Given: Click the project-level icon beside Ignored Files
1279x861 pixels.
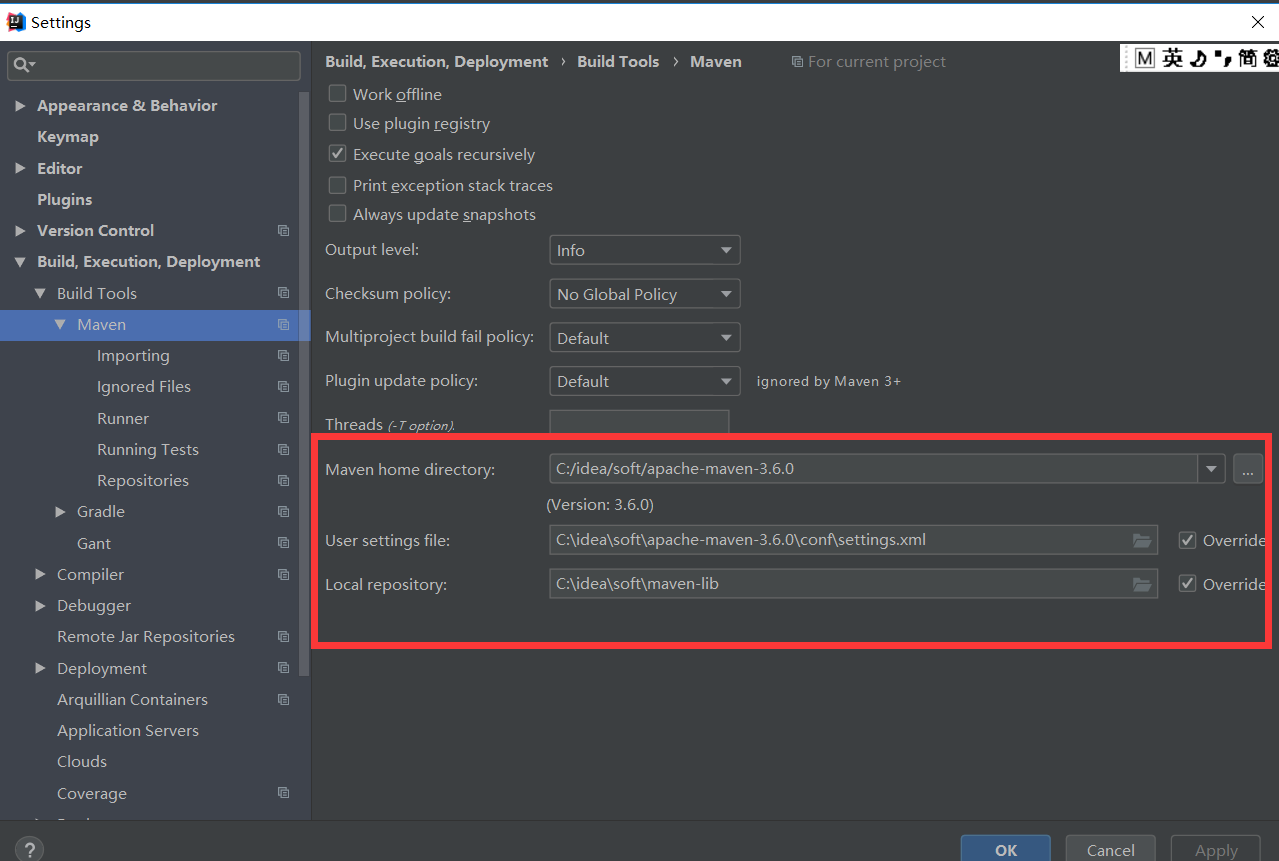Looking at the screenshot, I should pos(284,387).
